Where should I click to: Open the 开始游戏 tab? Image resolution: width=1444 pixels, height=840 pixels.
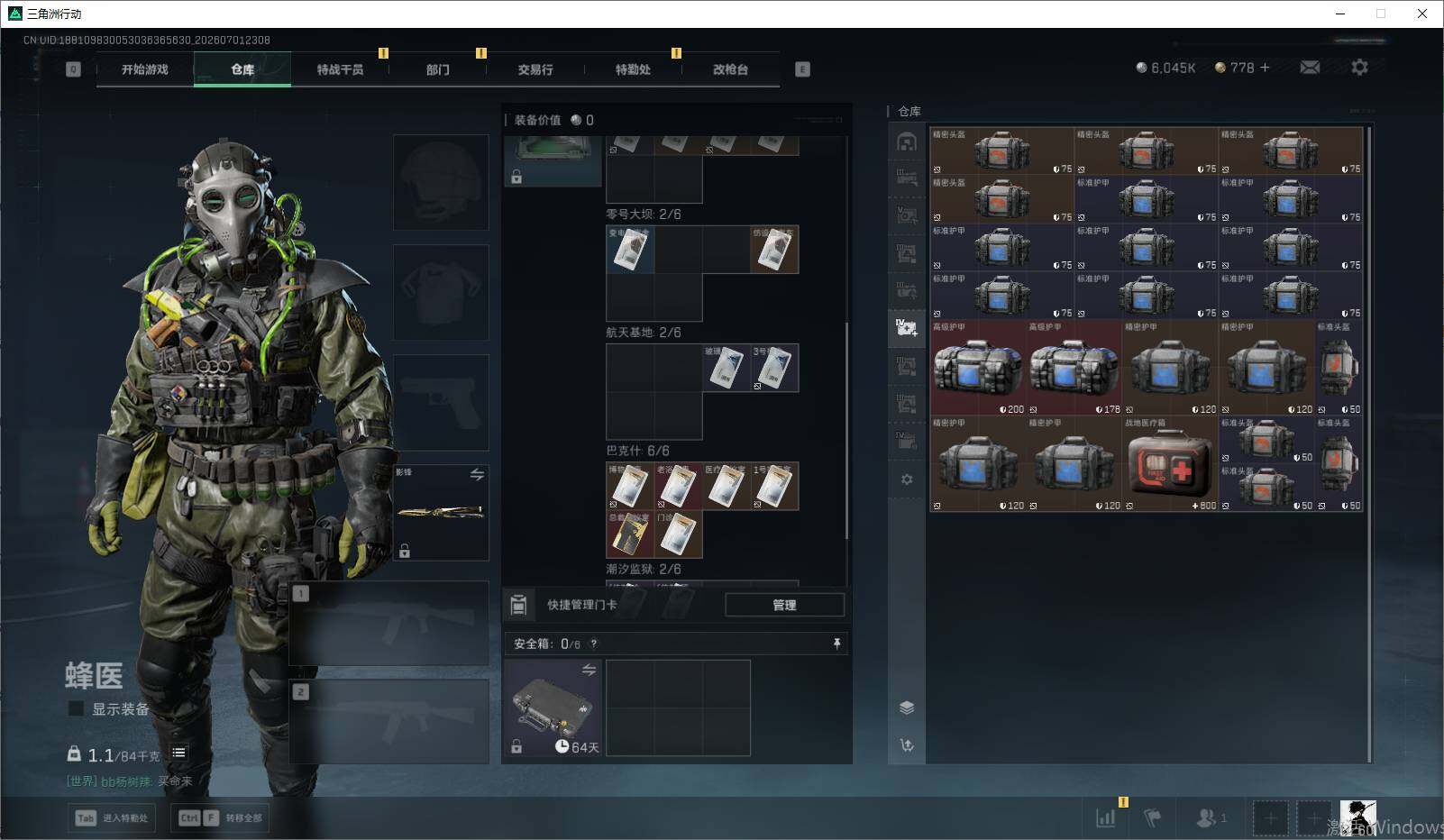(145, 69)
